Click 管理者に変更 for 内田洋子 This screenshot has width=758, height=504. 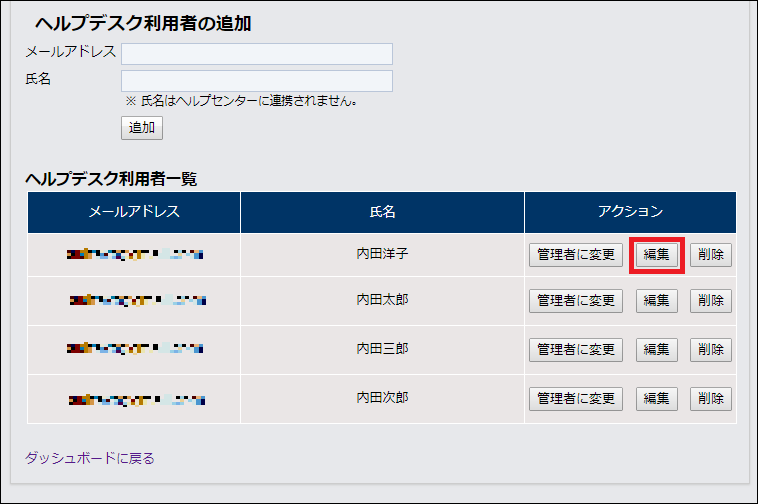click(575, 255)
